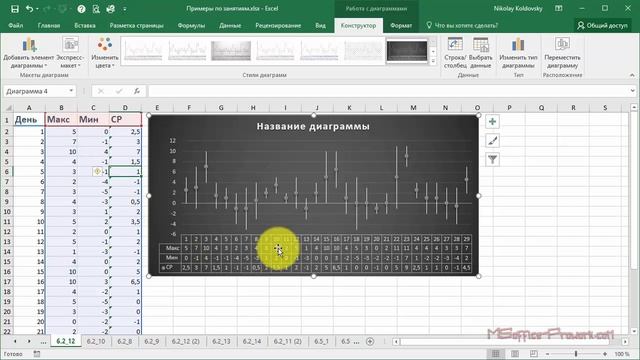The image size is (640, 360).
Task: Switch to the Вставка tab
Action: (85, 25)
